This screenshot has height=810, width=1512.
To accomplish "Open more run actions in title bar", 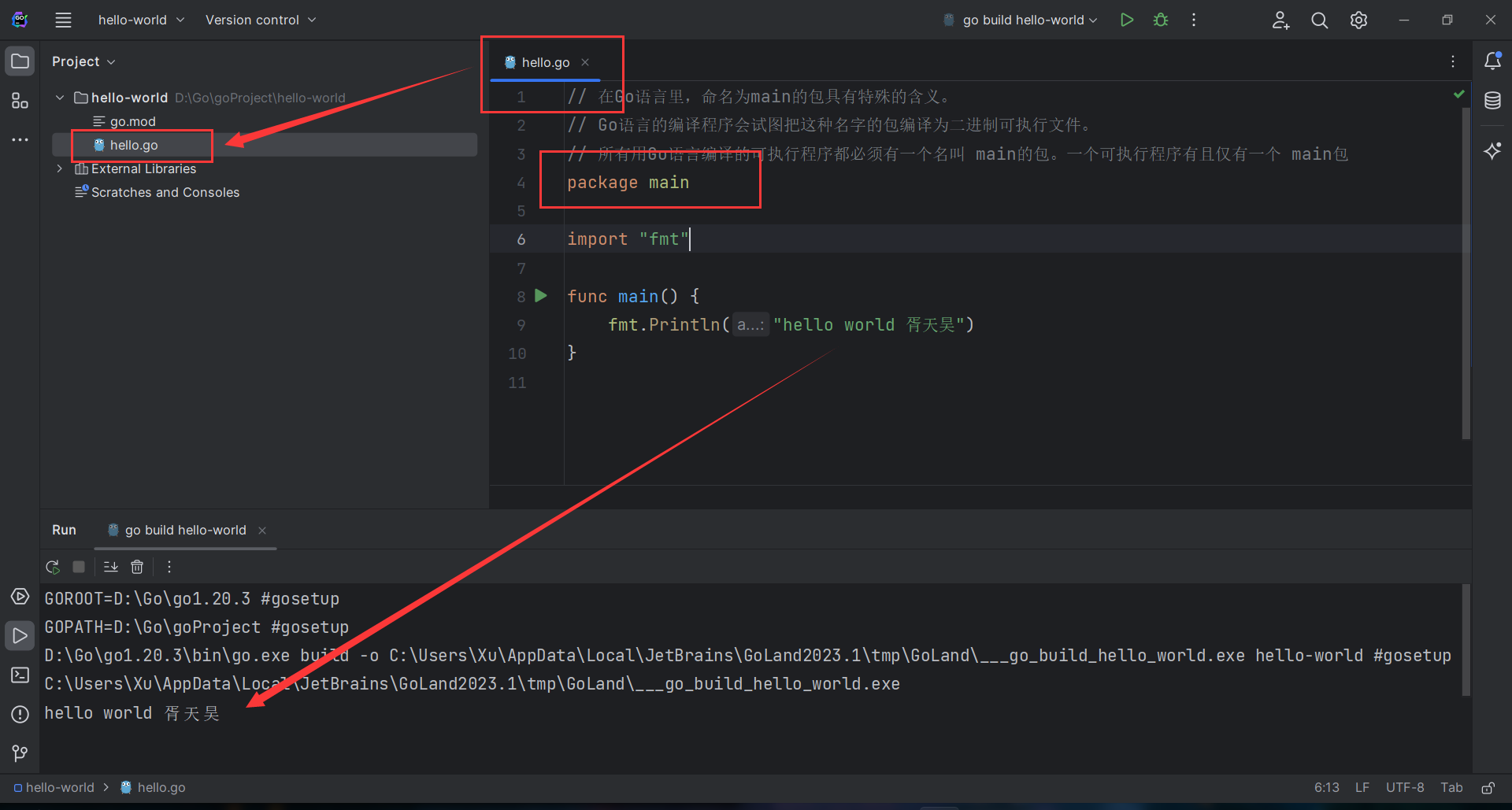I will (1194, 20).
